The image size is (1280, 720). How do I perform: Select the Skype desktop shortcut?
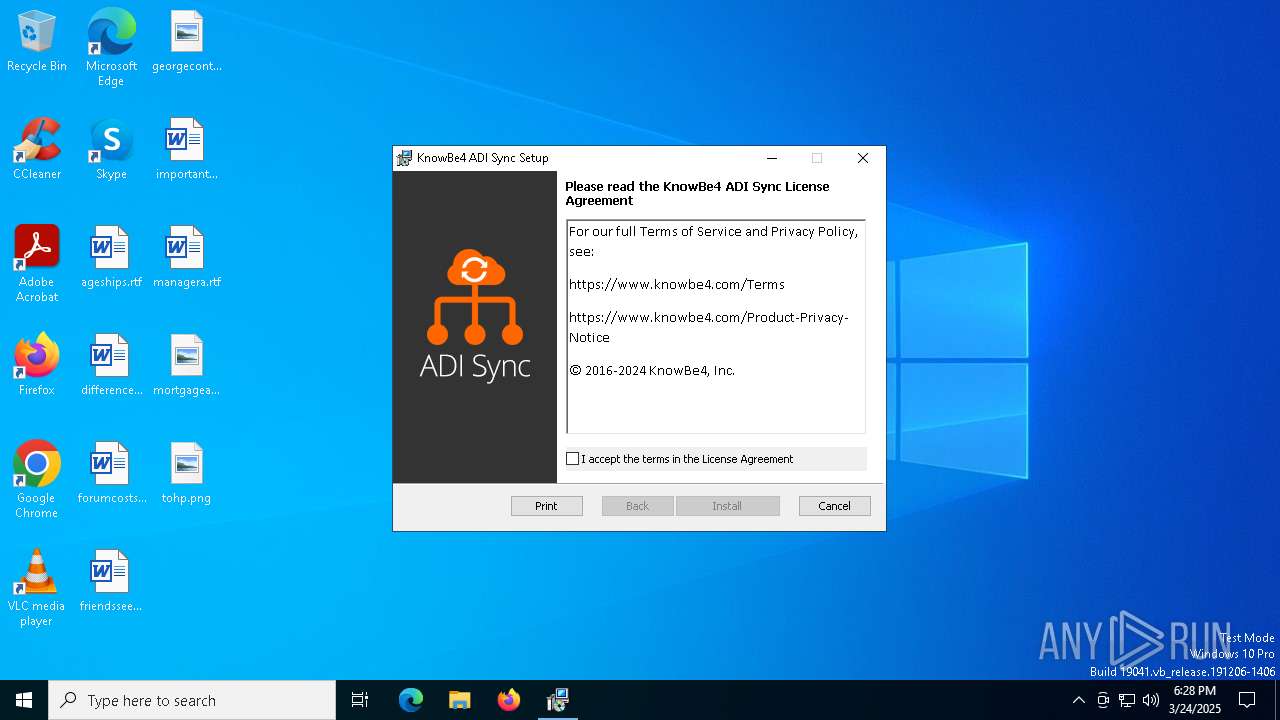[x=111, y=150]
